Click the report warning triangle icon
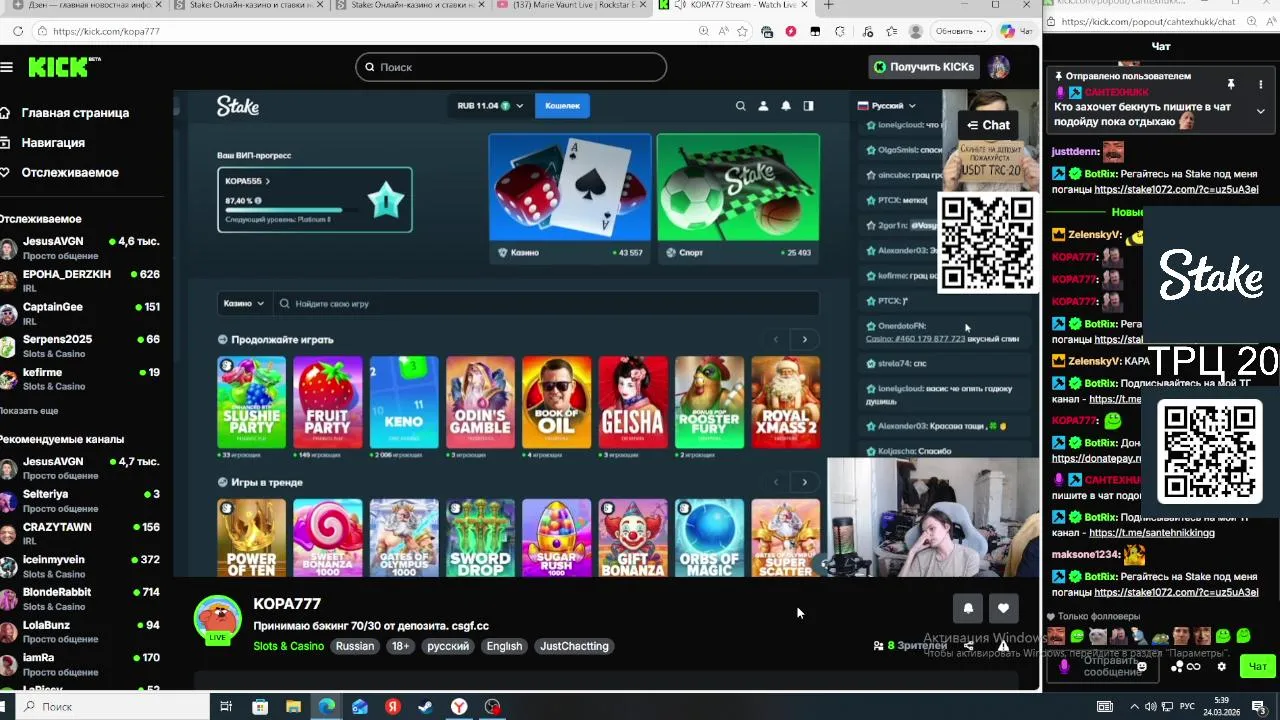The width and height of the screenshot is (1280, 720). pos(1003,646)
